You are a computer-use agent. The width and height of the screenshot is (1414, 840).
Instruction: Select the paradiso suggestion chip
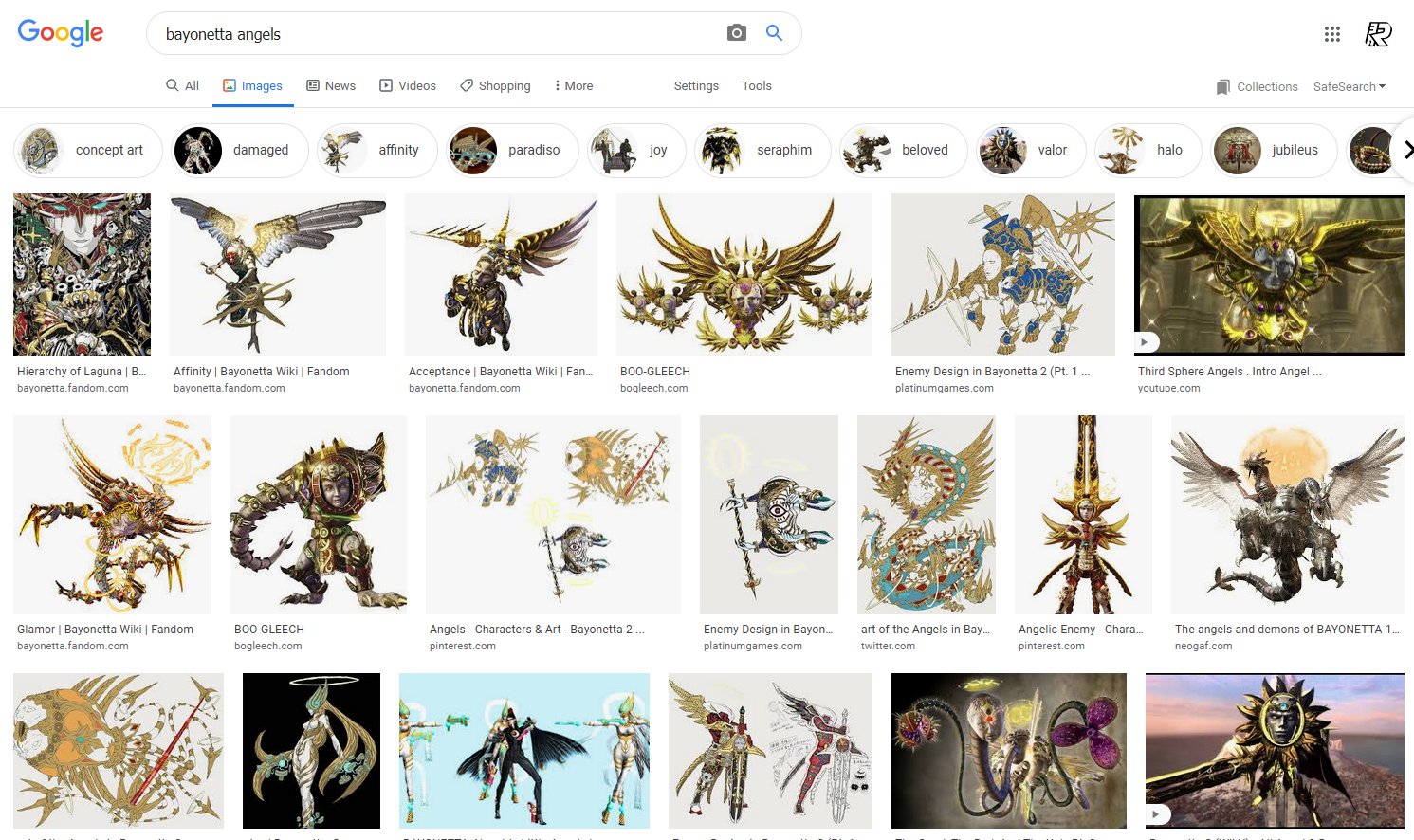pos(512,150)
